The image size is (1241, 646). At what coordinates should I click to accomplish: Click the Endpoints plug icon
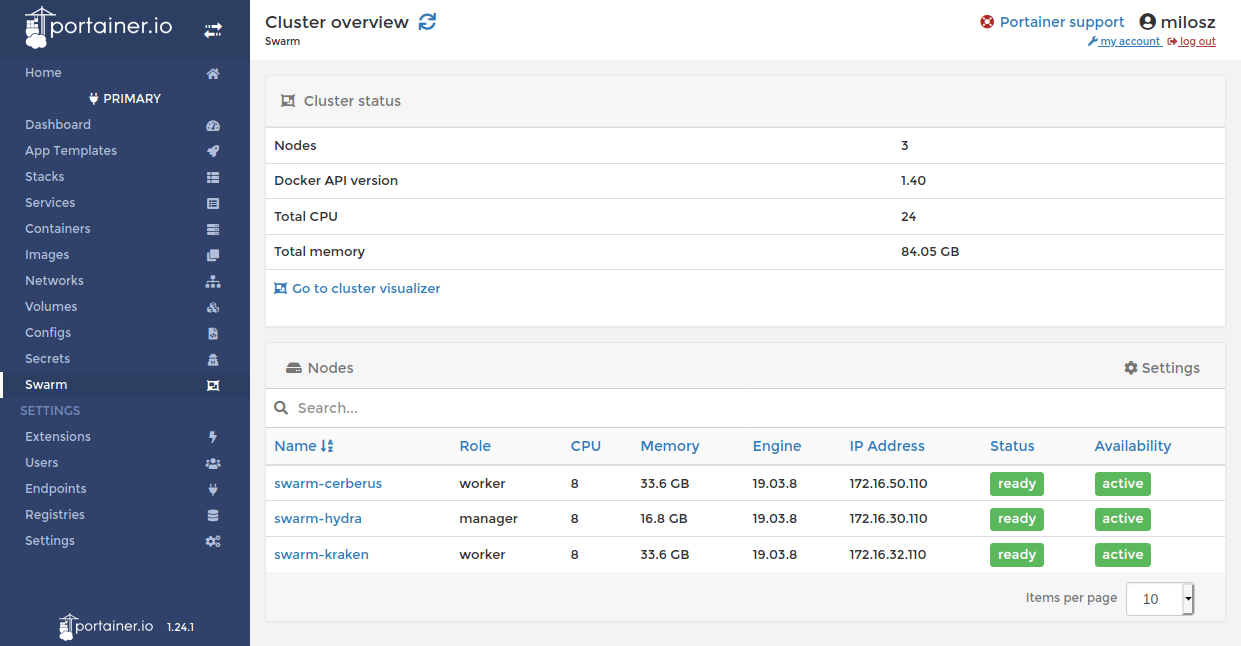pyautogui.click(x=213, y=490)
